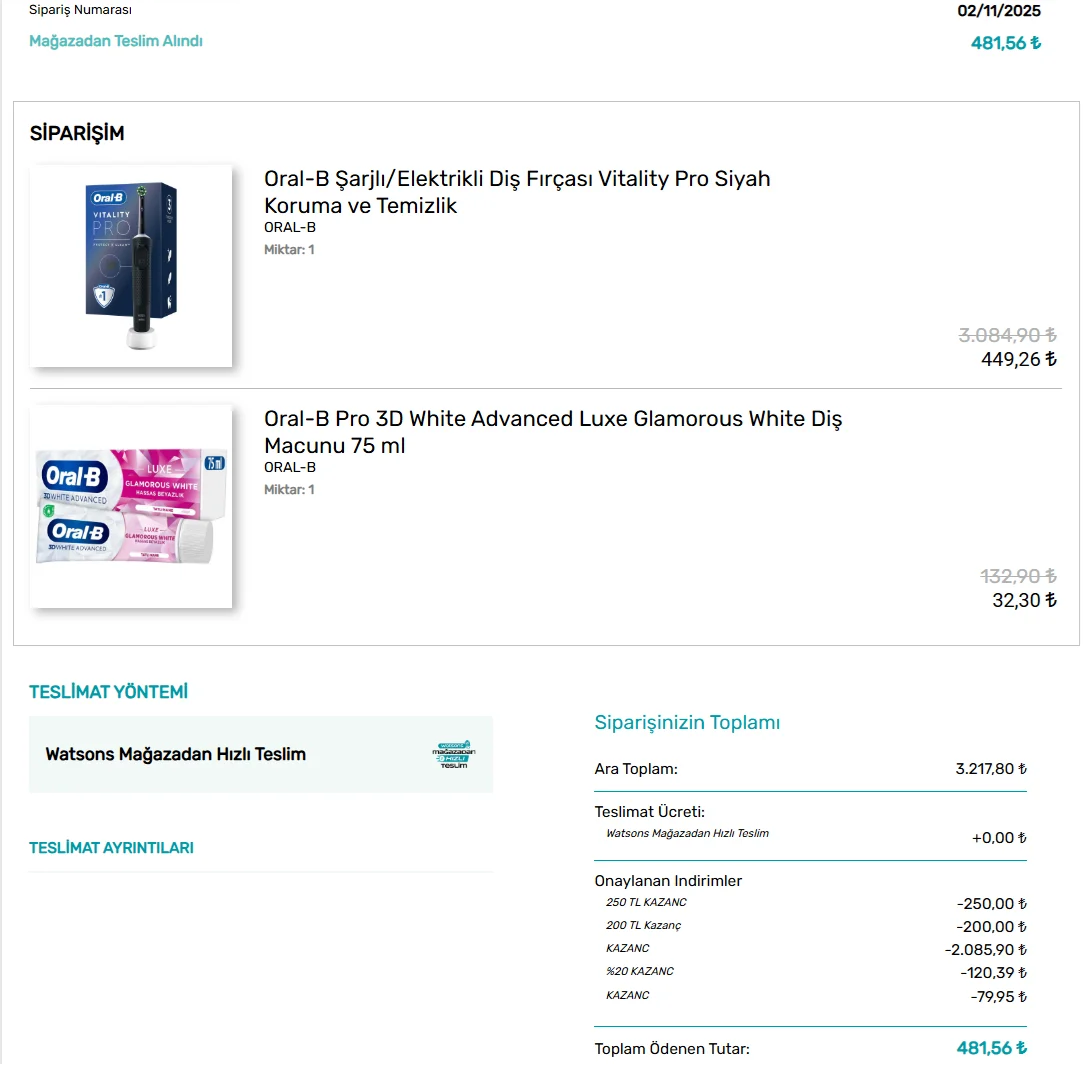The height and width of the screenshot is (1065, 1084).
Task: Click ORAL-B brand under the toothbrush
Action: (x=290, y=227)
